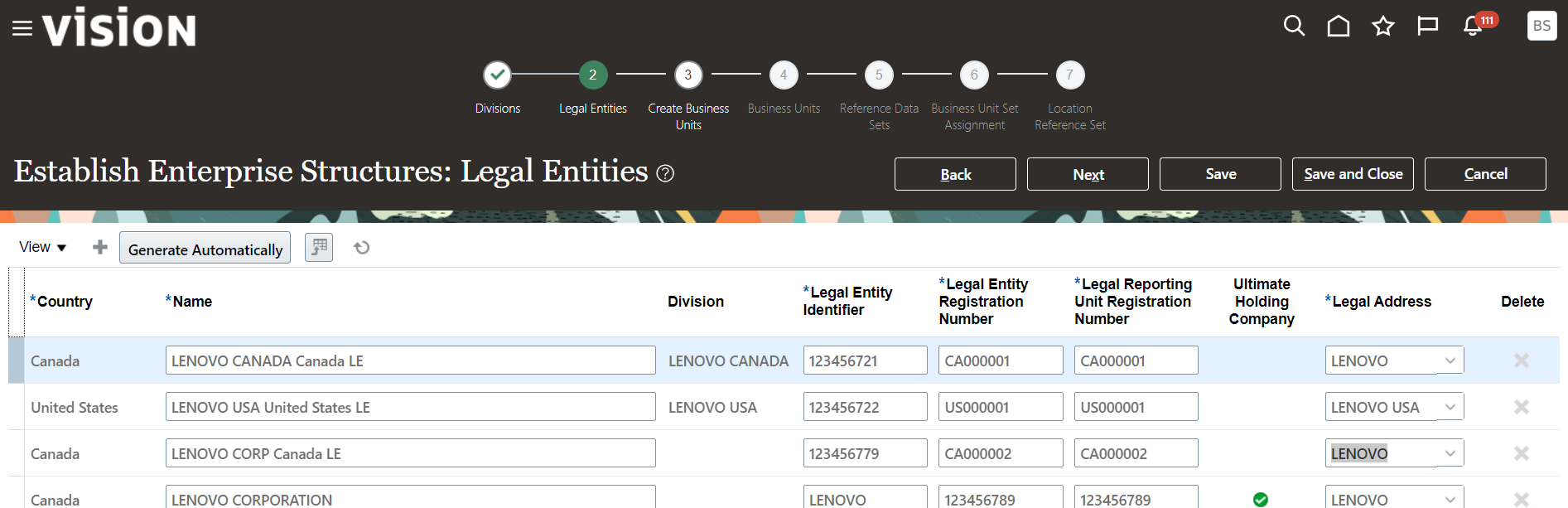The image size is (1568, 508).
Task: Go to the Home icon
Action: (x=1339, y=27)
